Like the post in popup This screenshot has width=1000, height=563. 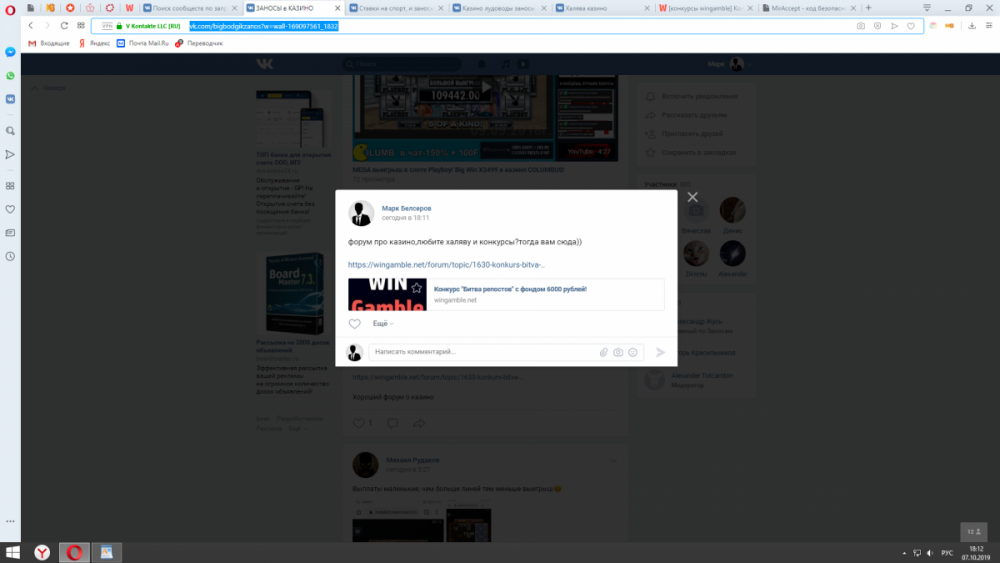[x=355, y=323]
